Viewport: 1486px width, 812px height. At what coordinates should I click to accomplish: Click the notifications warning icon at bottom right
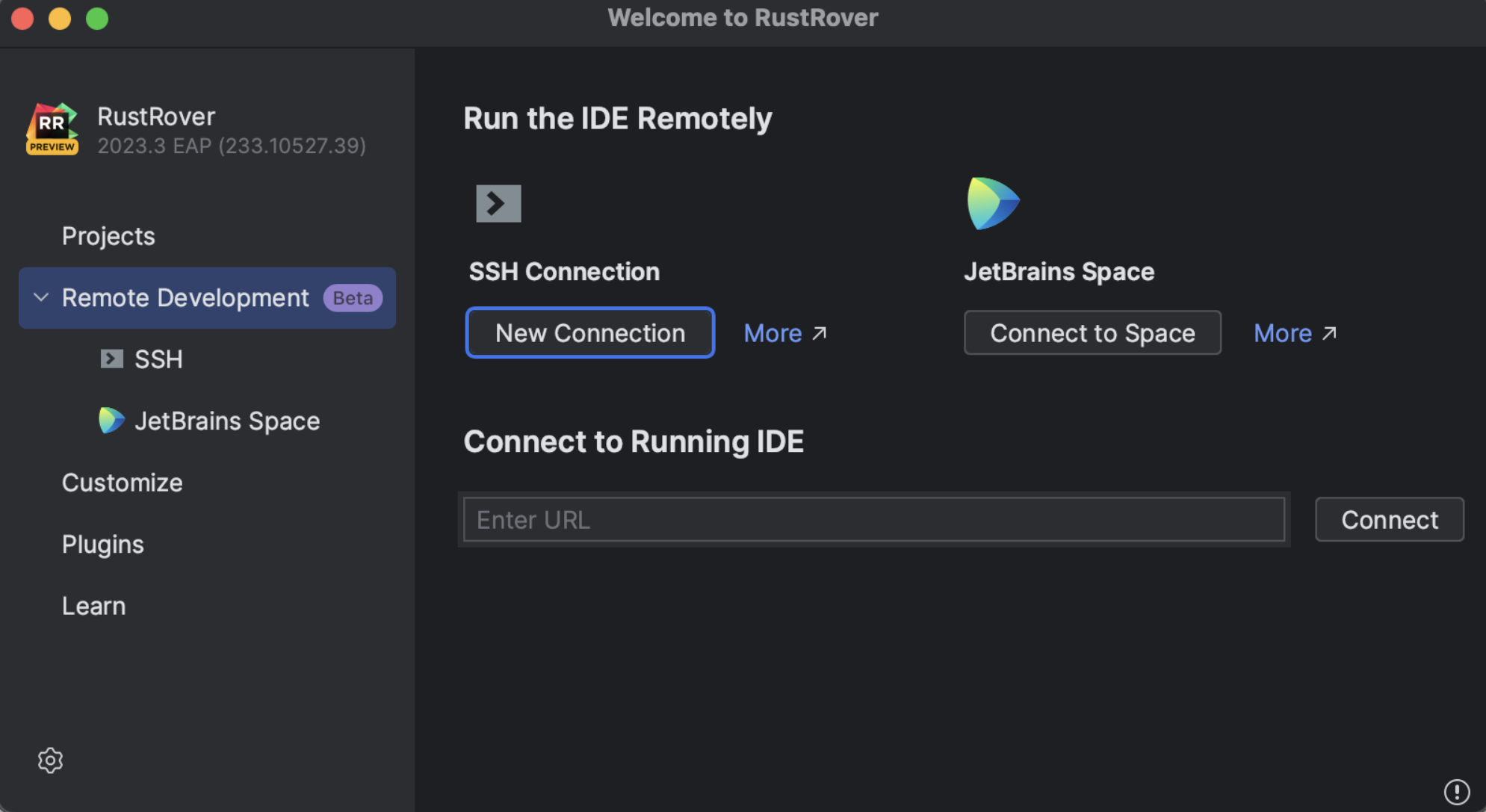(x=1456, y=791)
